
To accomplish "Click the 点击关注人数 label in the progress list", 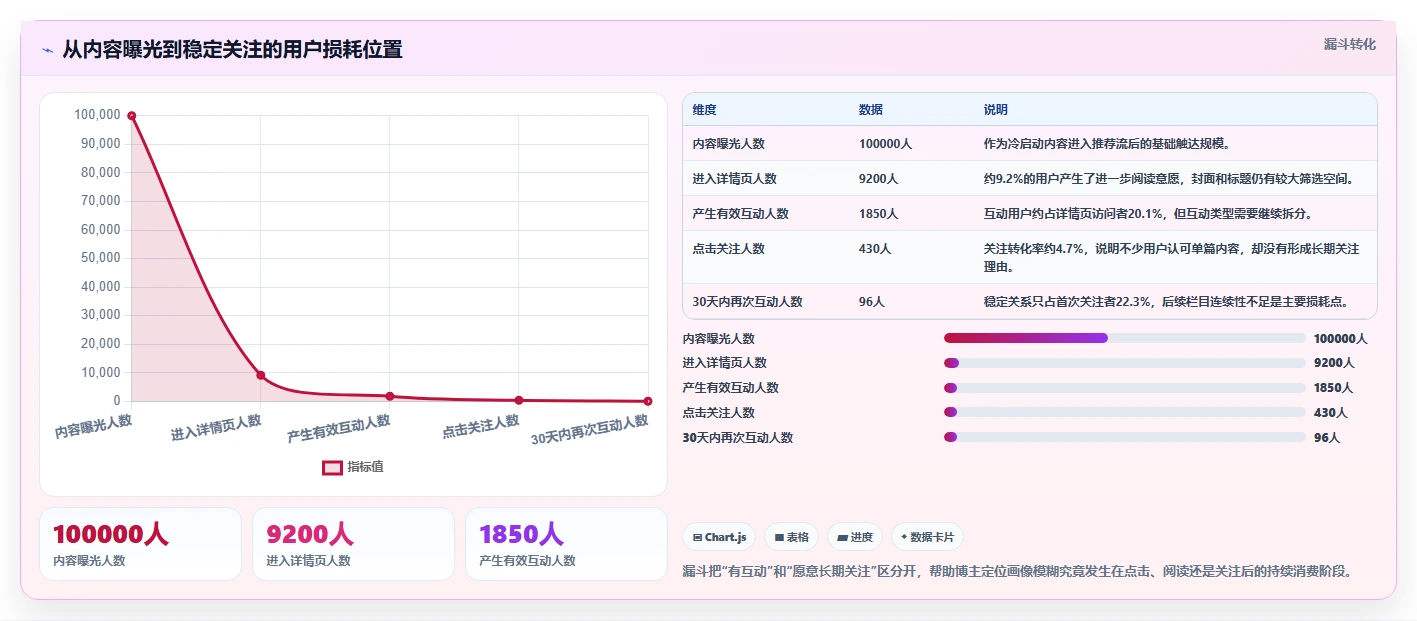I will coord(719,412).
